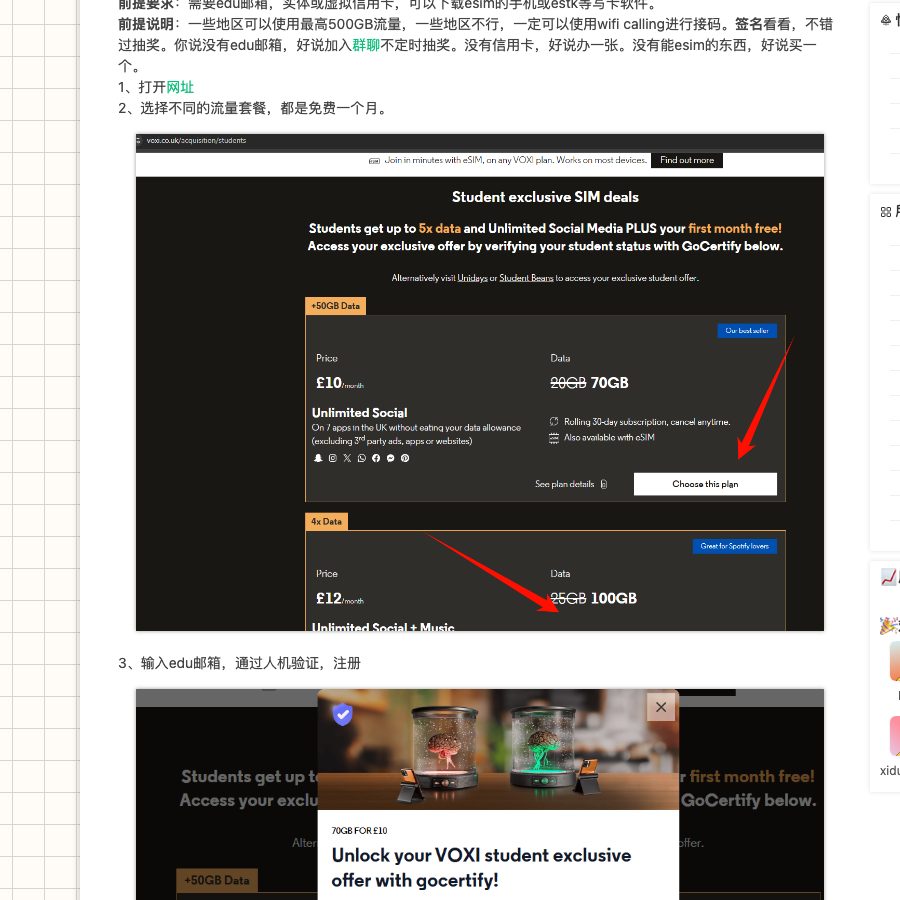Click the WhatsApp icon
The image size is (900, 900).
[361, 458]
